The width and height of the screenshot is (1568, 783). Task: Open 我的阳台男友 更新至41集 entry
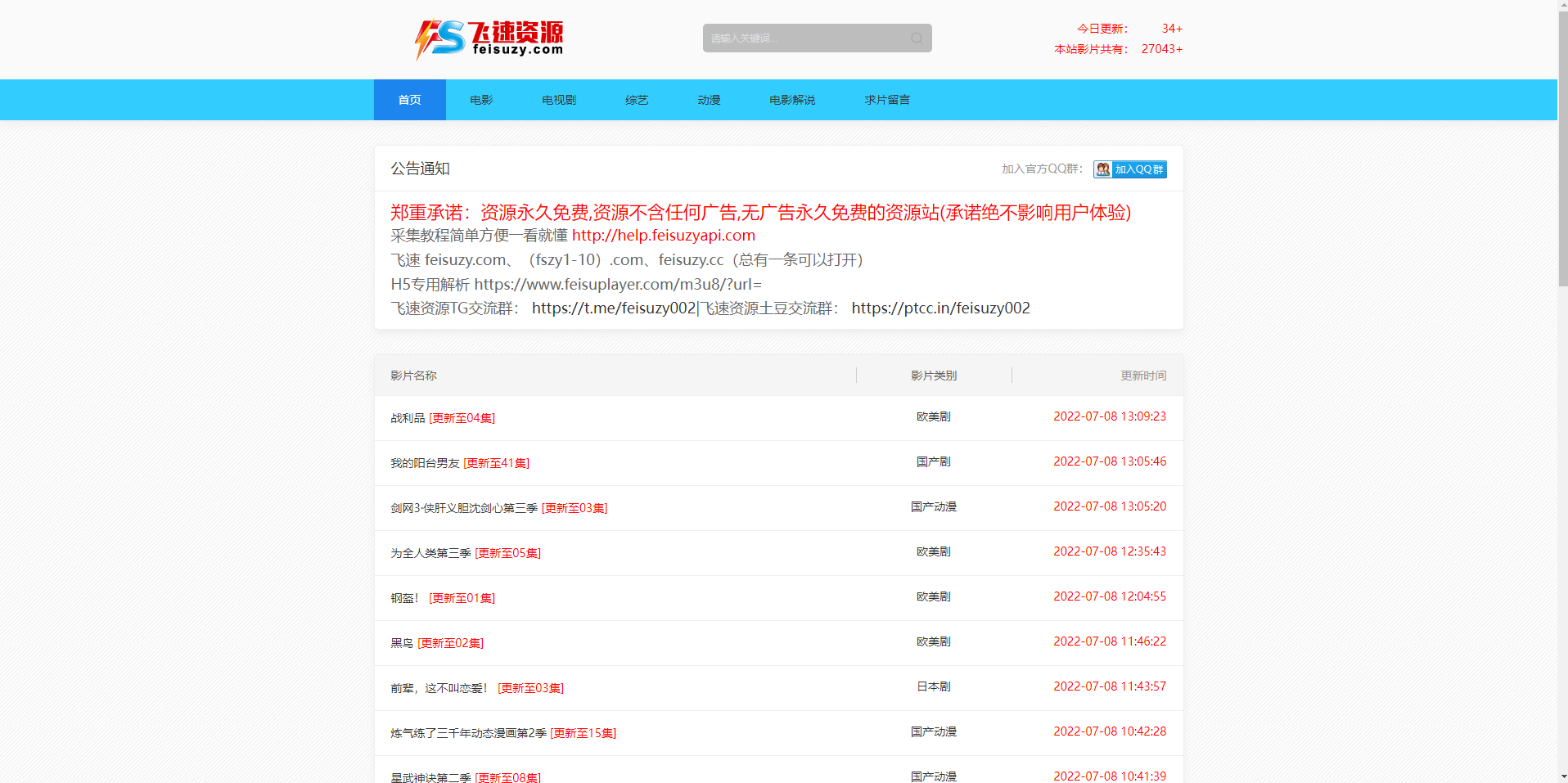pos(460,463)
